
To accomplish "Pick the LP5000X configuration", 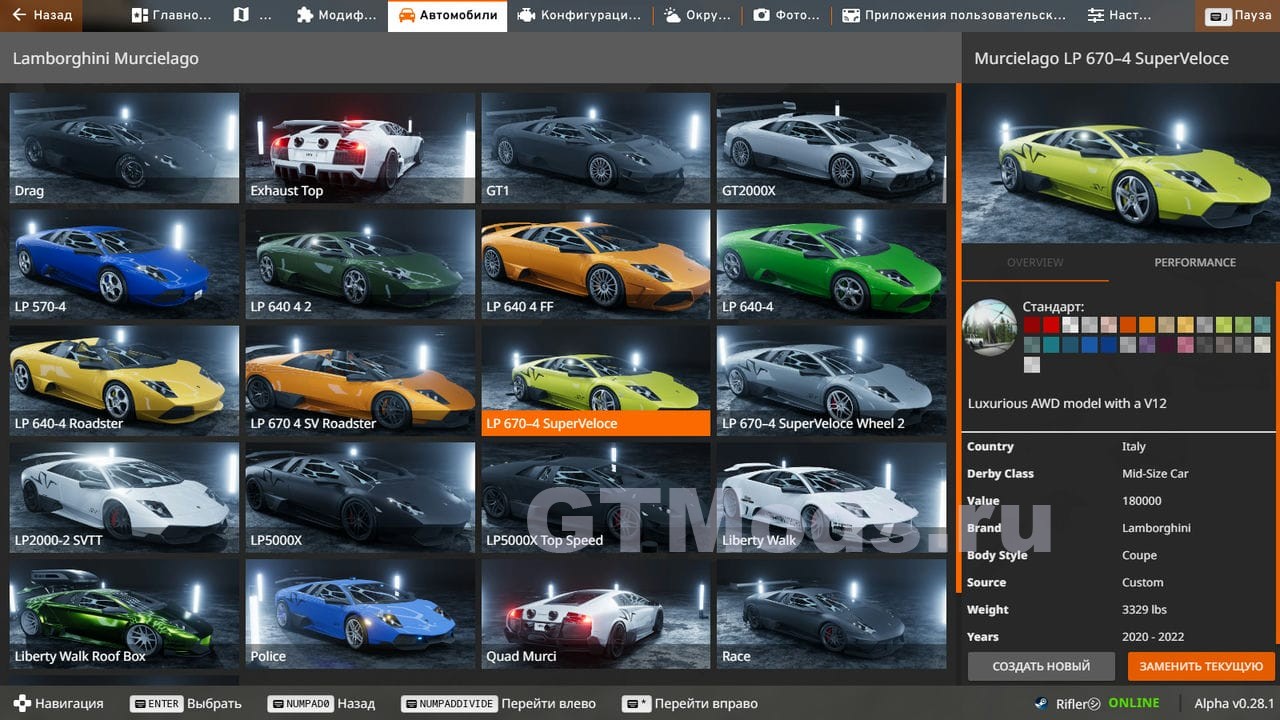I will pyautogui.click(x=360, y=497).
